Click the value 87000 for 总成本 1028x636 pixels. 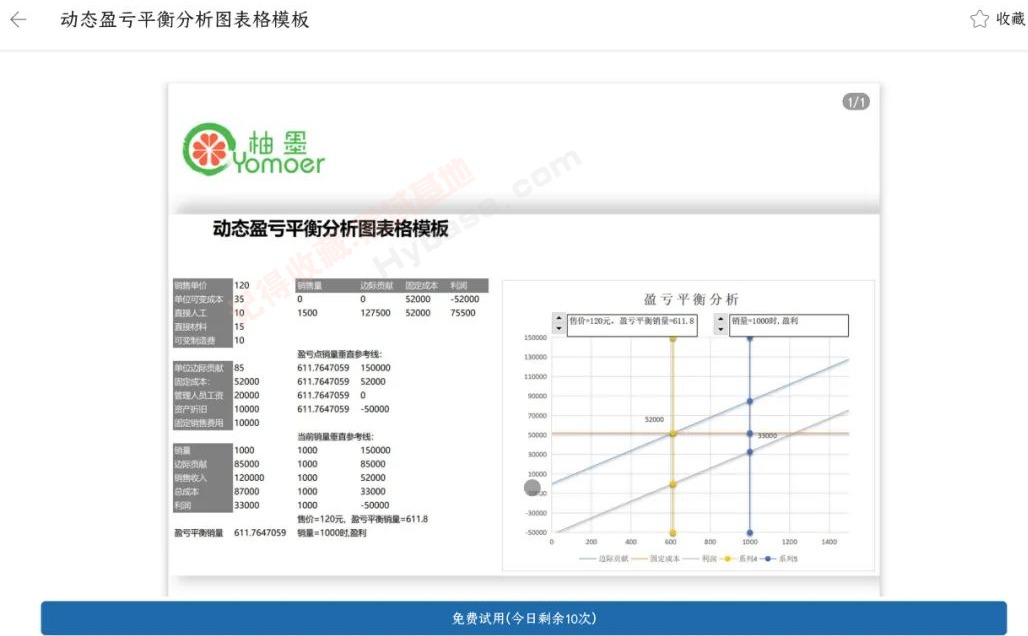click(x=247, y=492)
